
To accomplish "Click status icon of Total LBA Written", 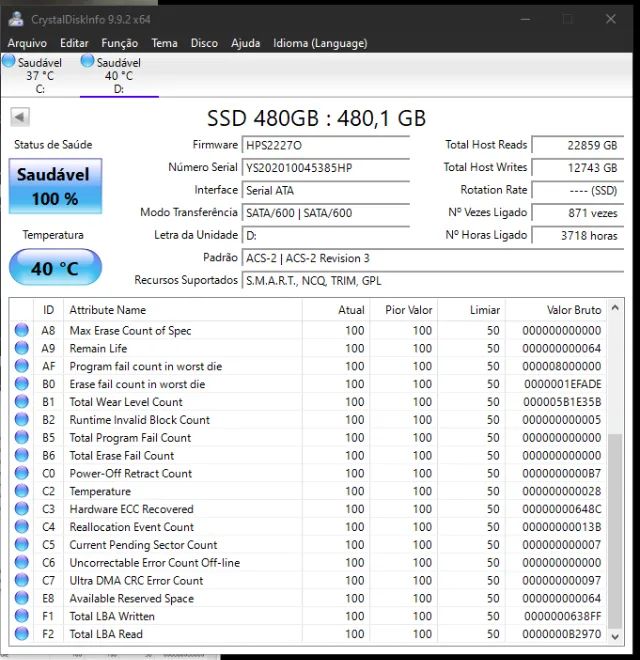I will (x=21, y=616).
